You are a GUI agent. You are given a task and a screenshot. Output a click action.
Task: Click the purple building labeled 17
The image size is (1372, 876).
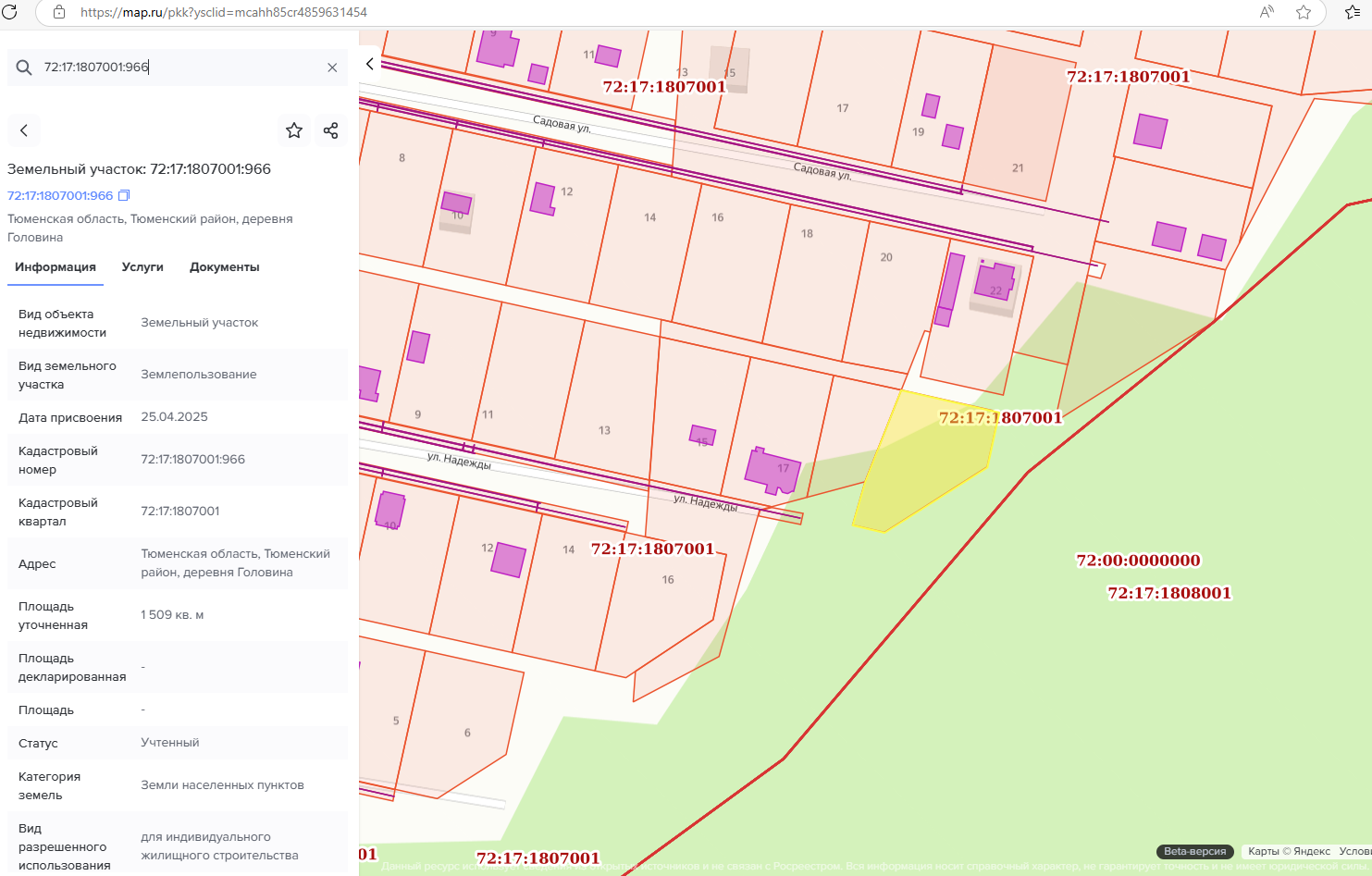coord(773,471)
